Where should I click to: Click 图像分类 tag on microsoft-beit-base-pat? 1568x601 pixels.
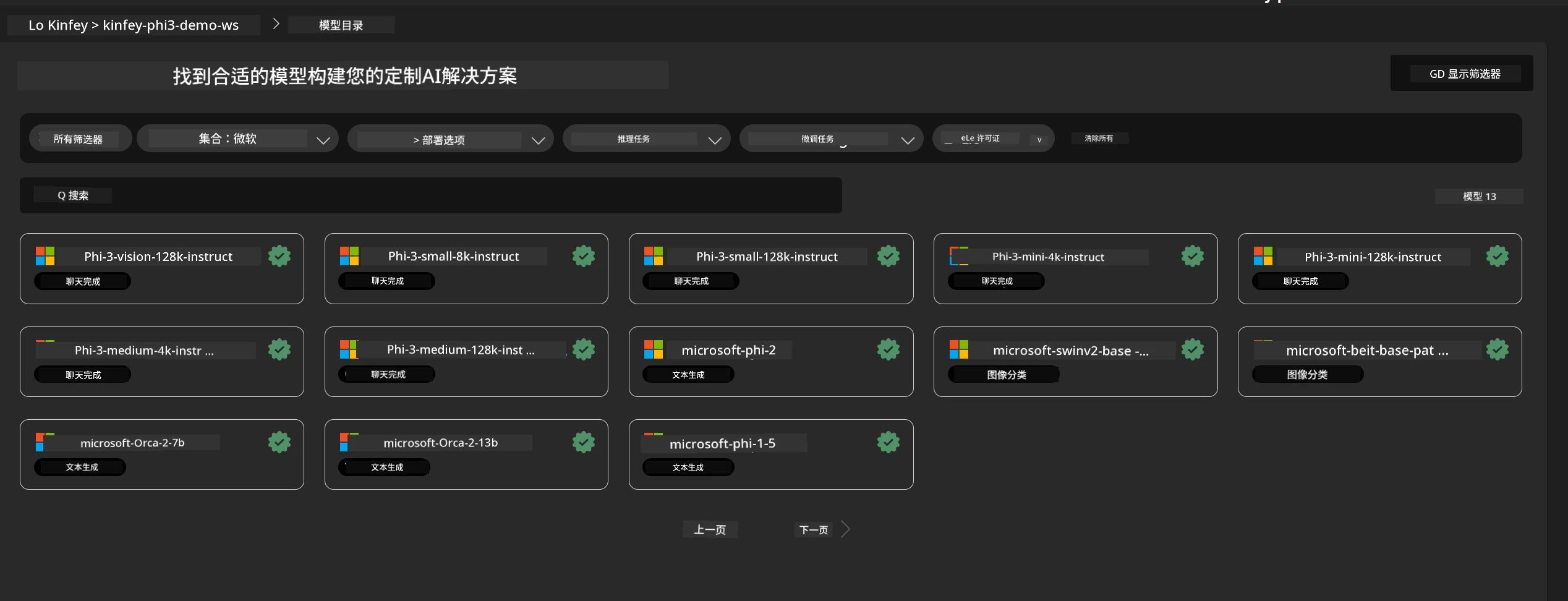(x=1308, y=375)
